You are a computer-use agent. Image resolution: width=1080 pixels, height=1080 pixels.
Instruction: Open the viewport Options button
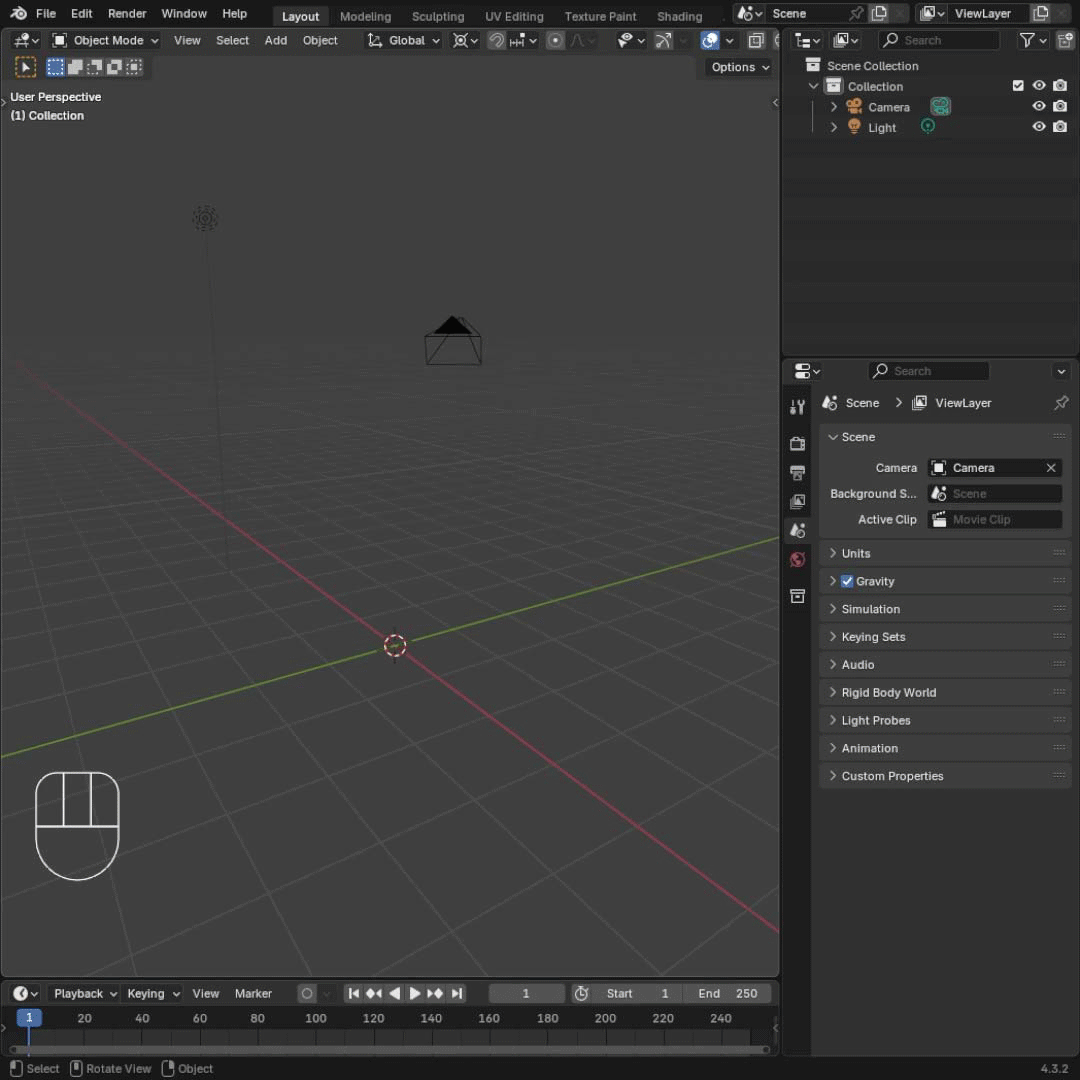click(740, 67)
